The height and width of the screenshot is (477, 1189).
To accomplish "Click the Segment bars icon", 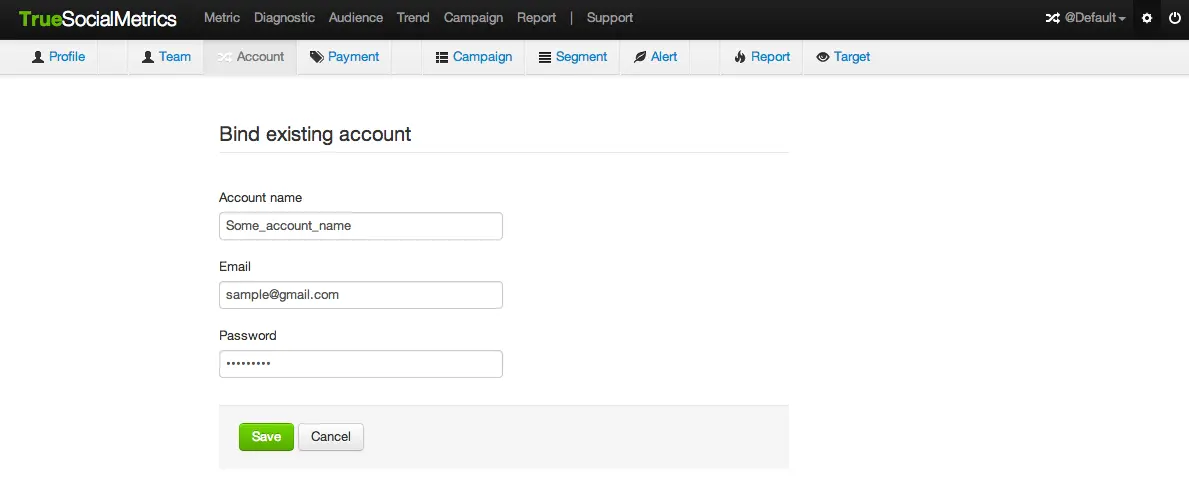I will click(545, 57).
